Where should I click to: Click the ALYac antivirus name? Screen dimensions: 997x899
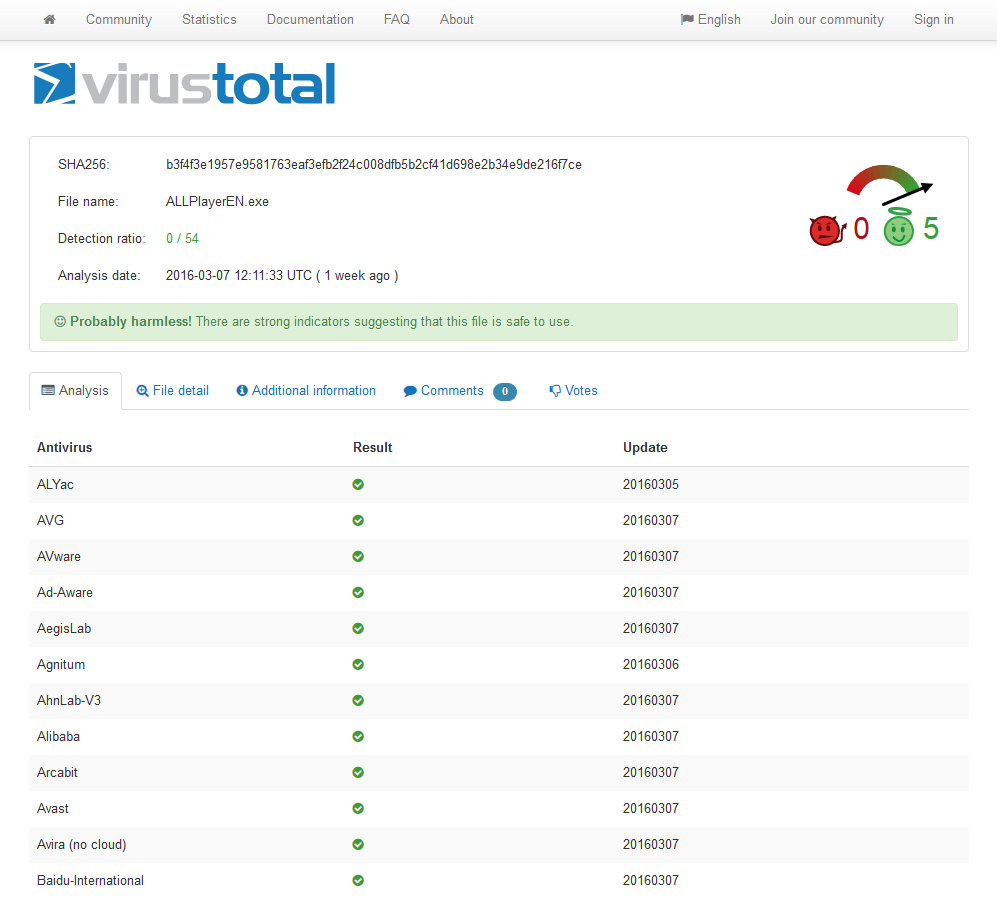[55, 484]
